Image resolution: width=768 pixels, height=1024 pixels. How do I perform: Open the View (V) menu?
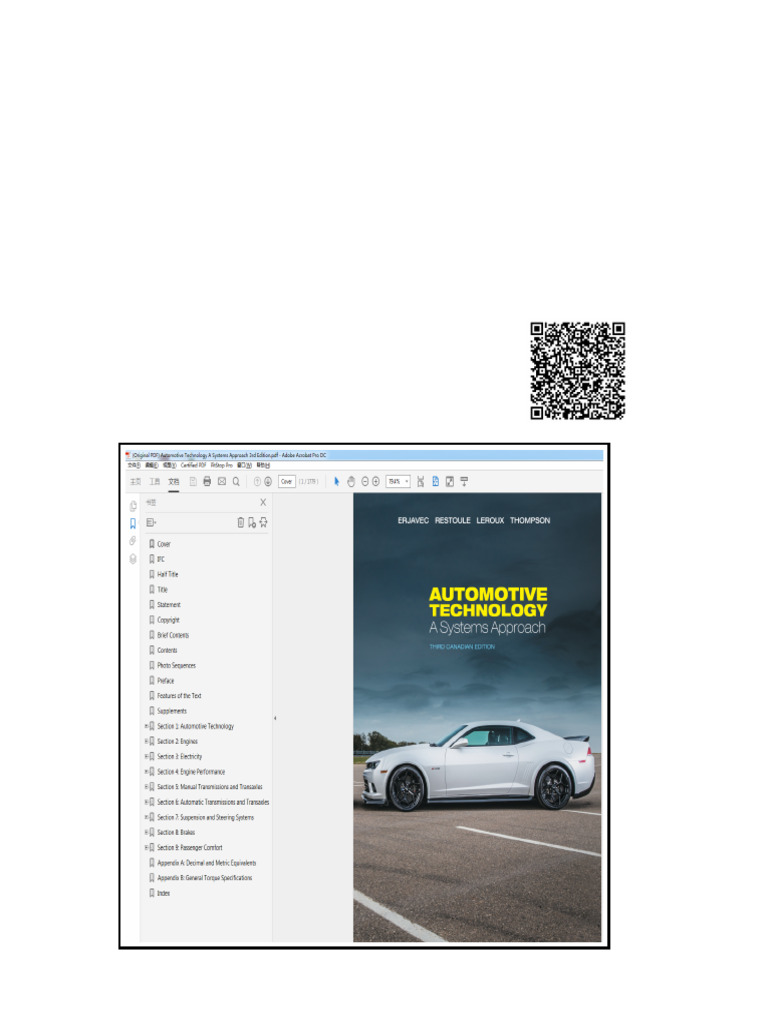170,466
